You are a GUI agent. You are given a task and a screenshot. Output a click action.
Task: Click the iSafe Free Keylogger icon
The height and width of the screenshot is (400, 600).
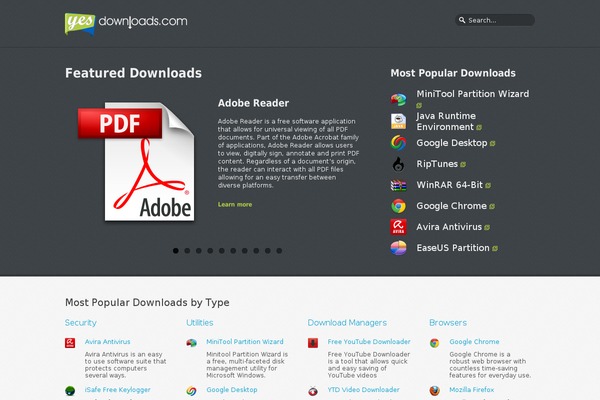(x=70, y=391)
